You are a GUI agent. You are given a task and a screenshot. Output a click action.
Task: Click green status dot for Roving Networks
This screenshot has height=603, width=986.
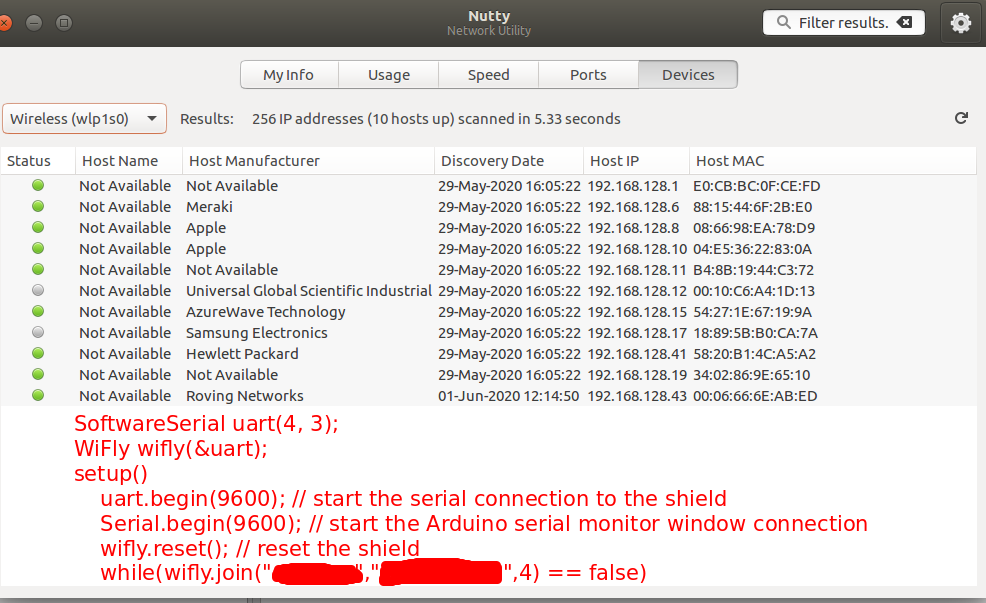pos(39,396)
